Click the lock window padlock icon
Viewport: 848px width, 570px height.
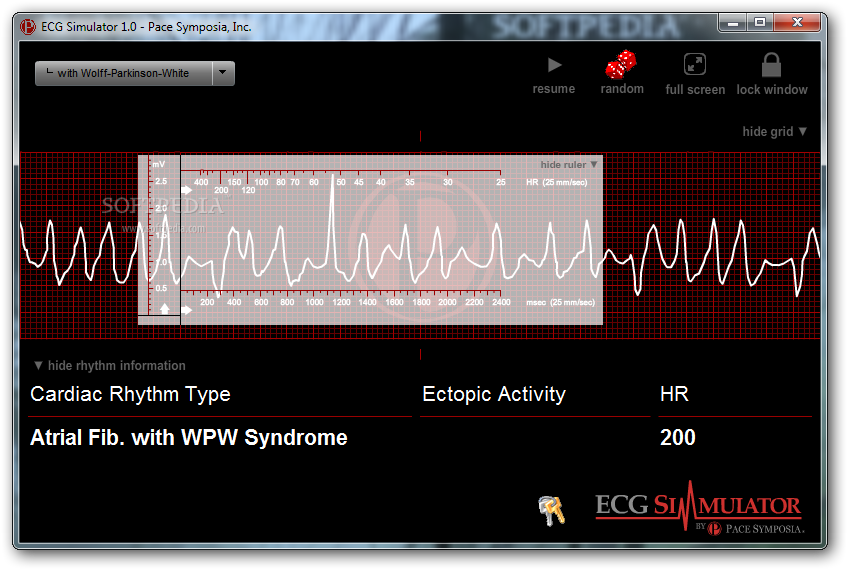(x=771, y=65)
